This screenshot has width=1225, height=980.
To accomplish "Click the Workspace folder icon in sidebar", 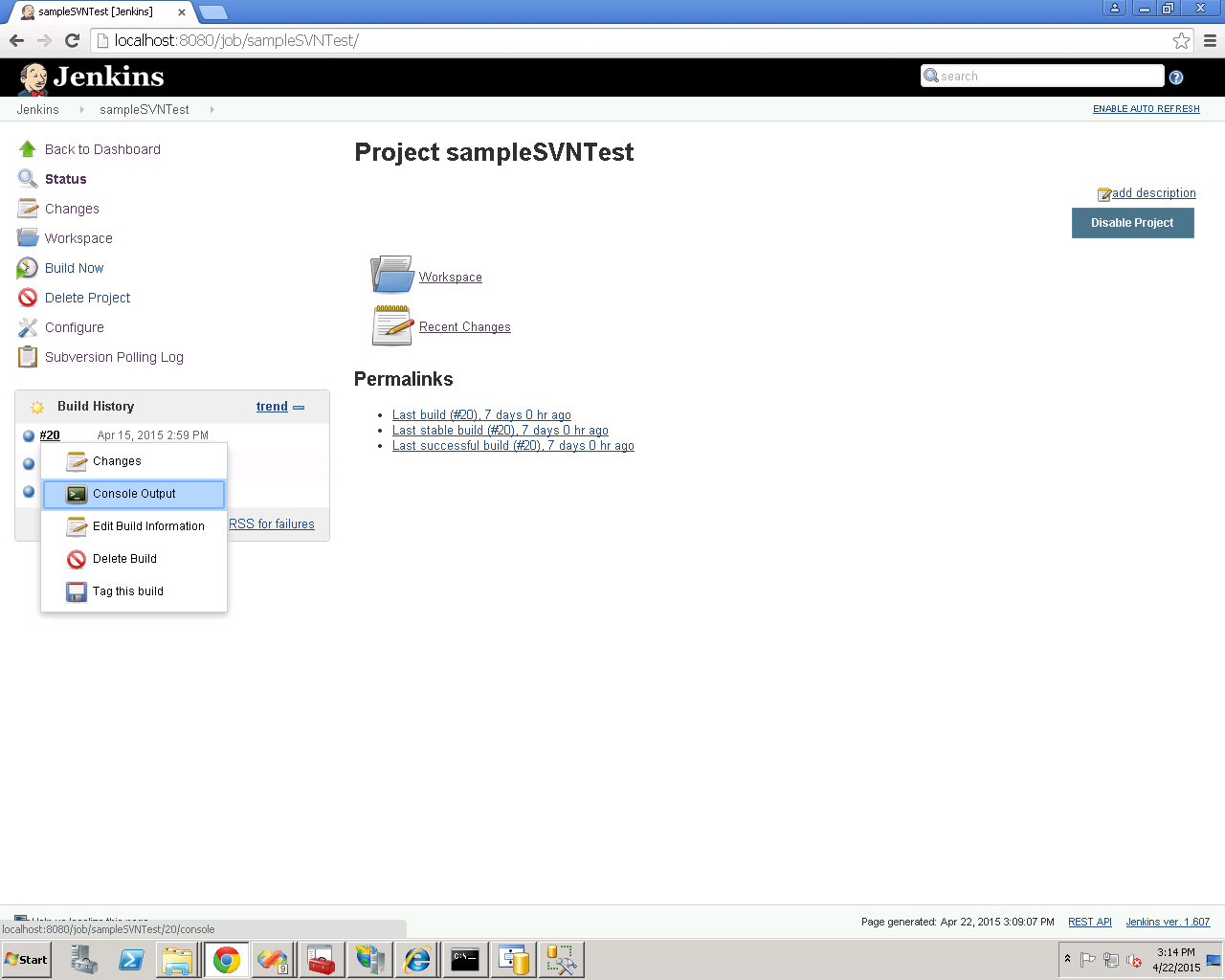I will [28, 238].
